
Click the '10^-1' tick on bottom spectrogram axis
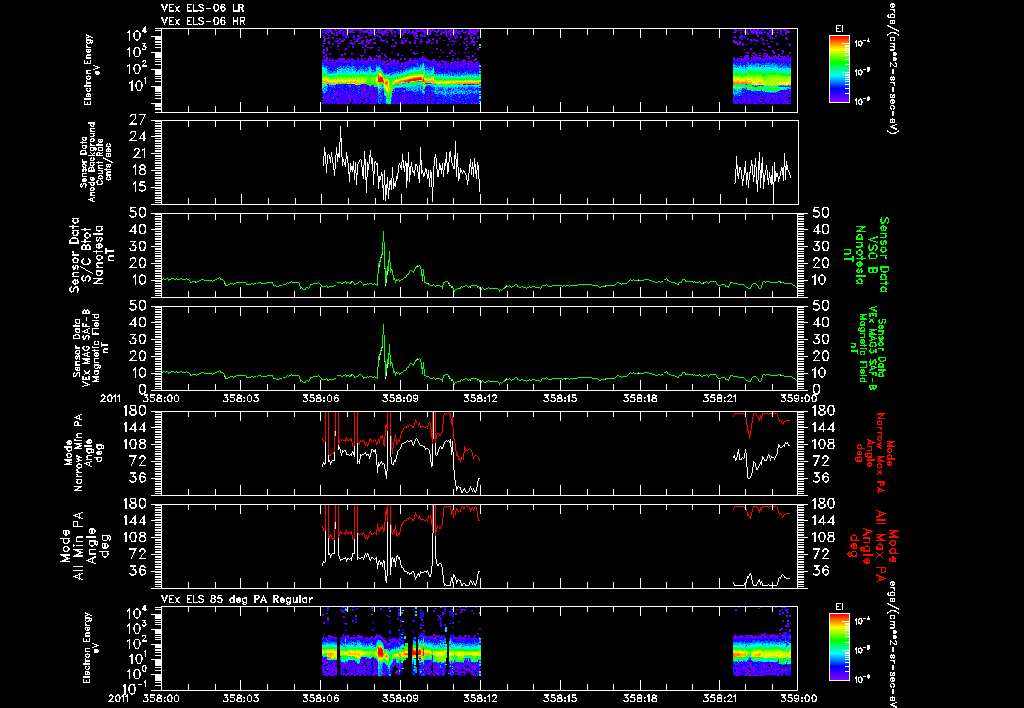pyautogui.click(x=135, y=687)
